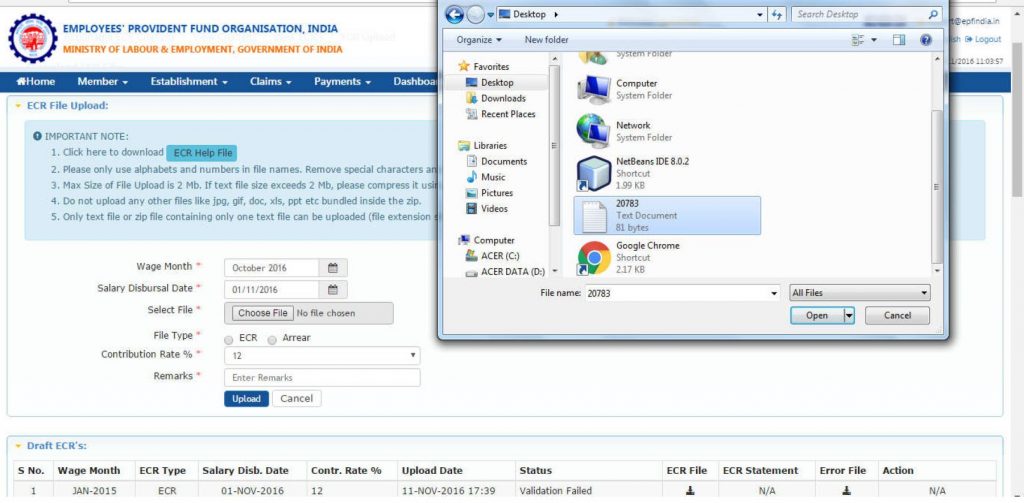Select the Arrear file type radio button
This screenshot has width=1024, height=503.
272,340
